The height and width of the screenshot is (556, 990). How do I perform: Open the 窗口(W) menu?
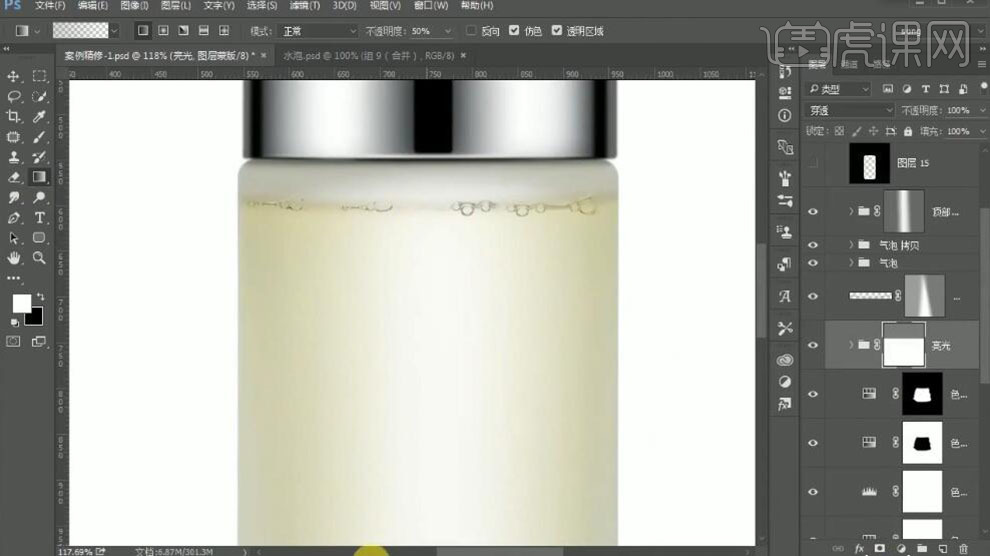[x=431, y=6]
